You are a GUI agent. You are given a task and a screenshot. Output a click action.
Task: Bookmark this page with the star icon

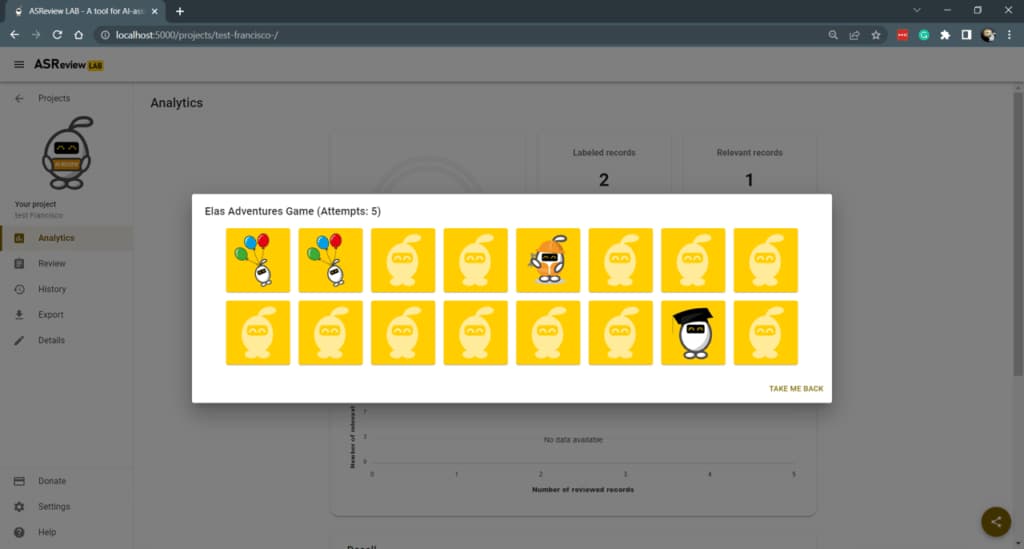[x=876, y=35]
